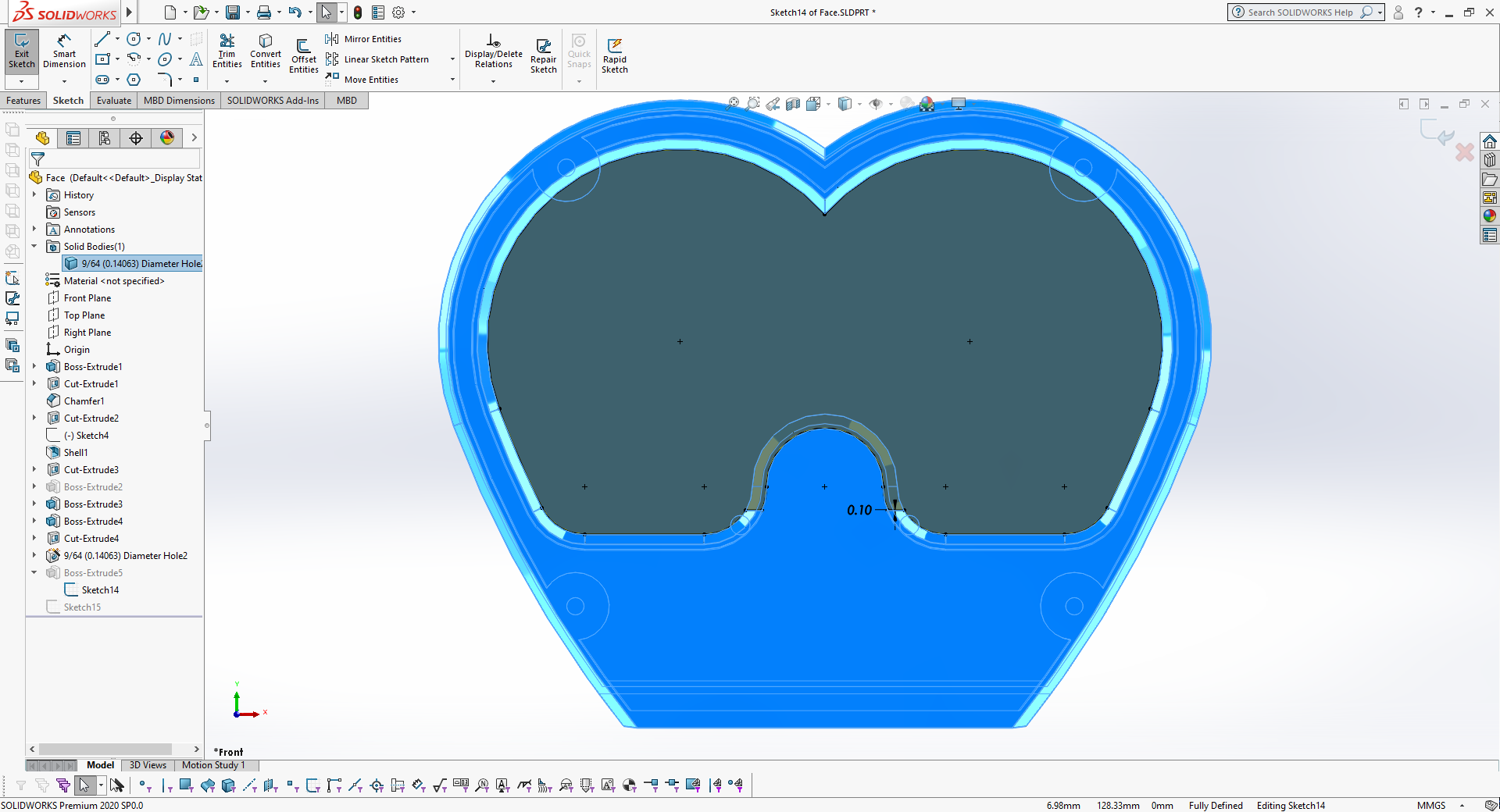1500x812 pixels.
Task: Open the Motion Study 1 tab
Action: click(213, 765)
